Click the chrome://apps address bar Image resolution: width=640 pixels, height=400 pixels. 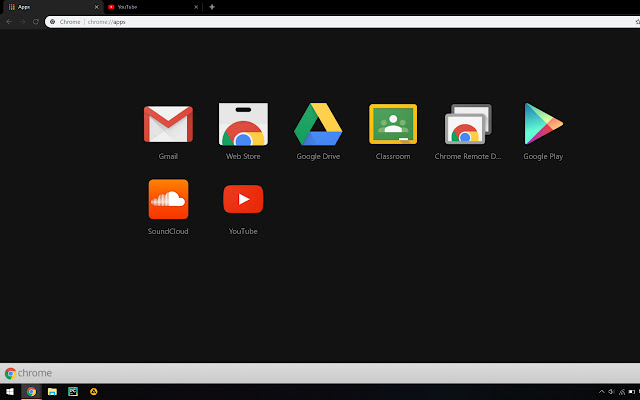pyautogui.click(x=343, y=22)
